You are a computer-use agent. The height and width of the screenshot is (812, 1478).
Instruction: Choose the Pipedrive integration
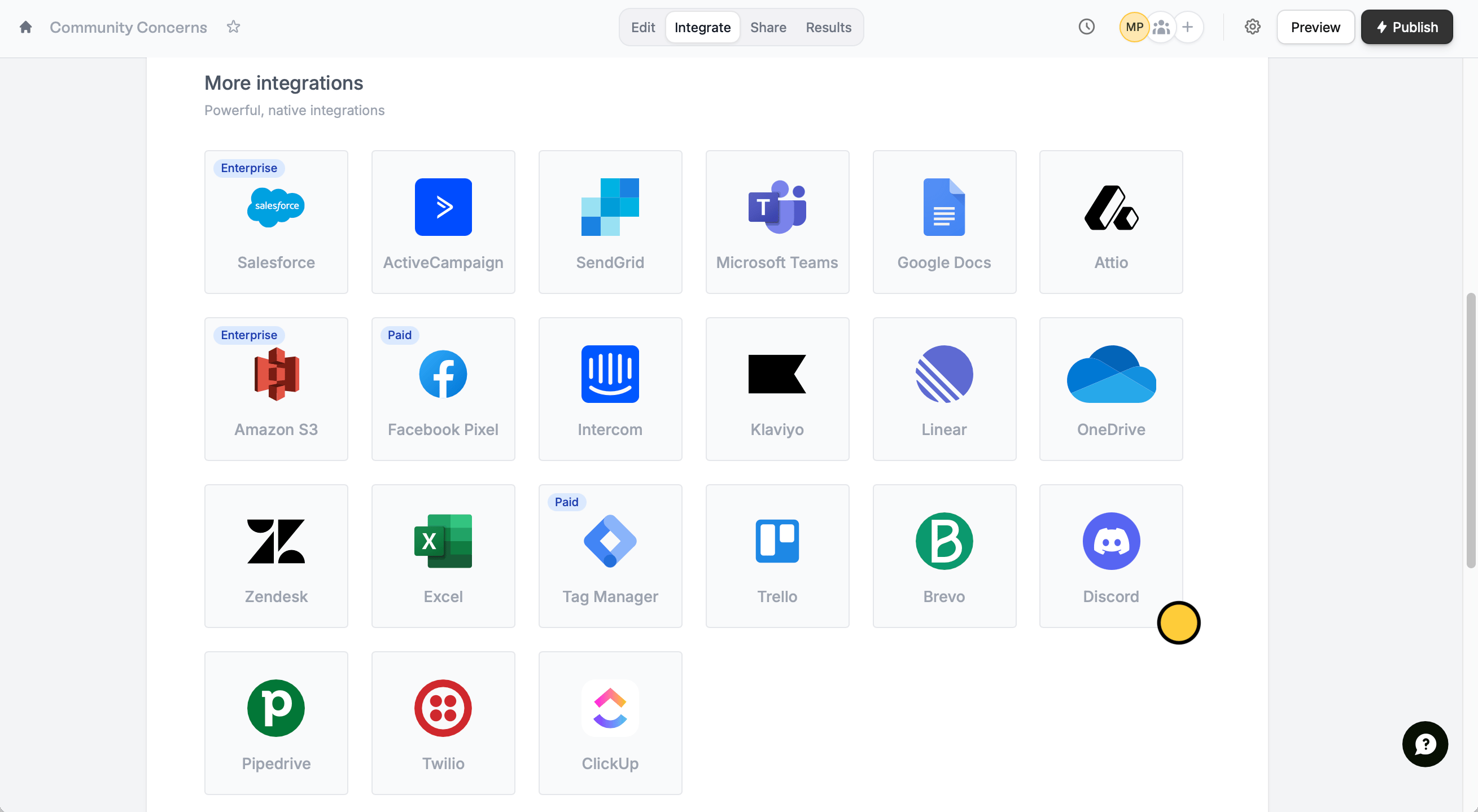(276, 722)
